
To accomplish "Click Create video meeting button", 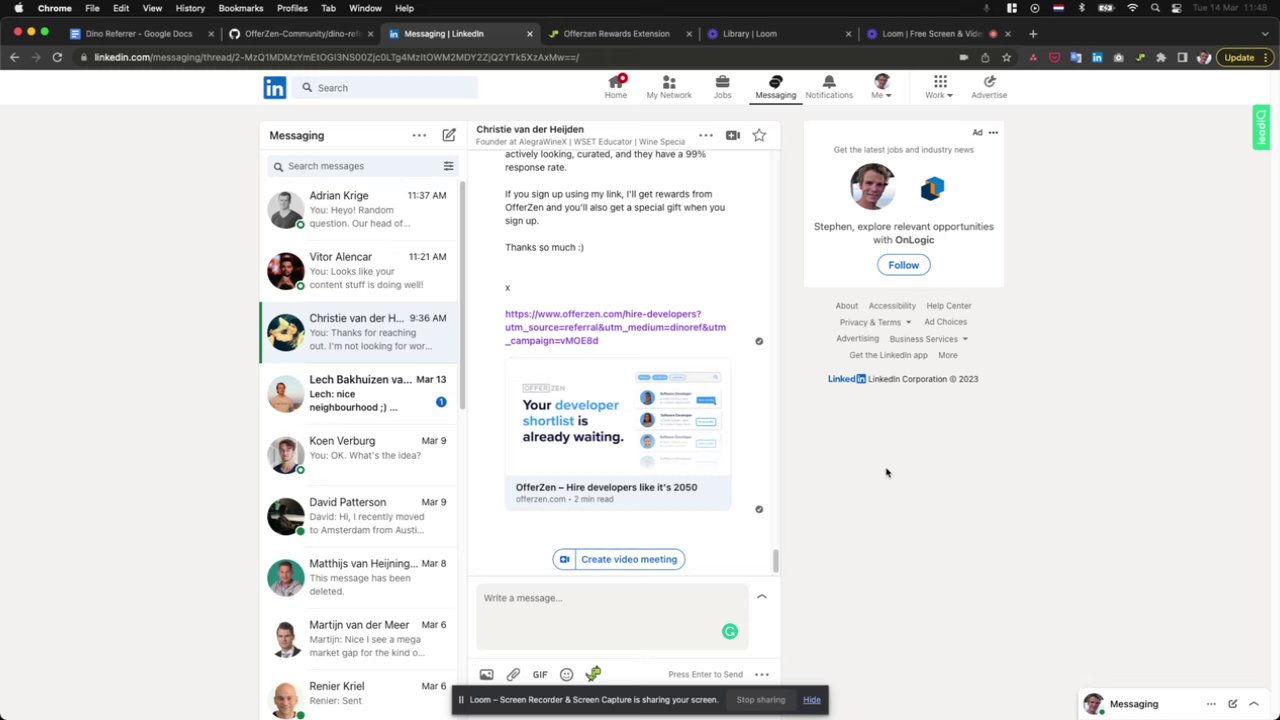I will click(x=619, y=559).
